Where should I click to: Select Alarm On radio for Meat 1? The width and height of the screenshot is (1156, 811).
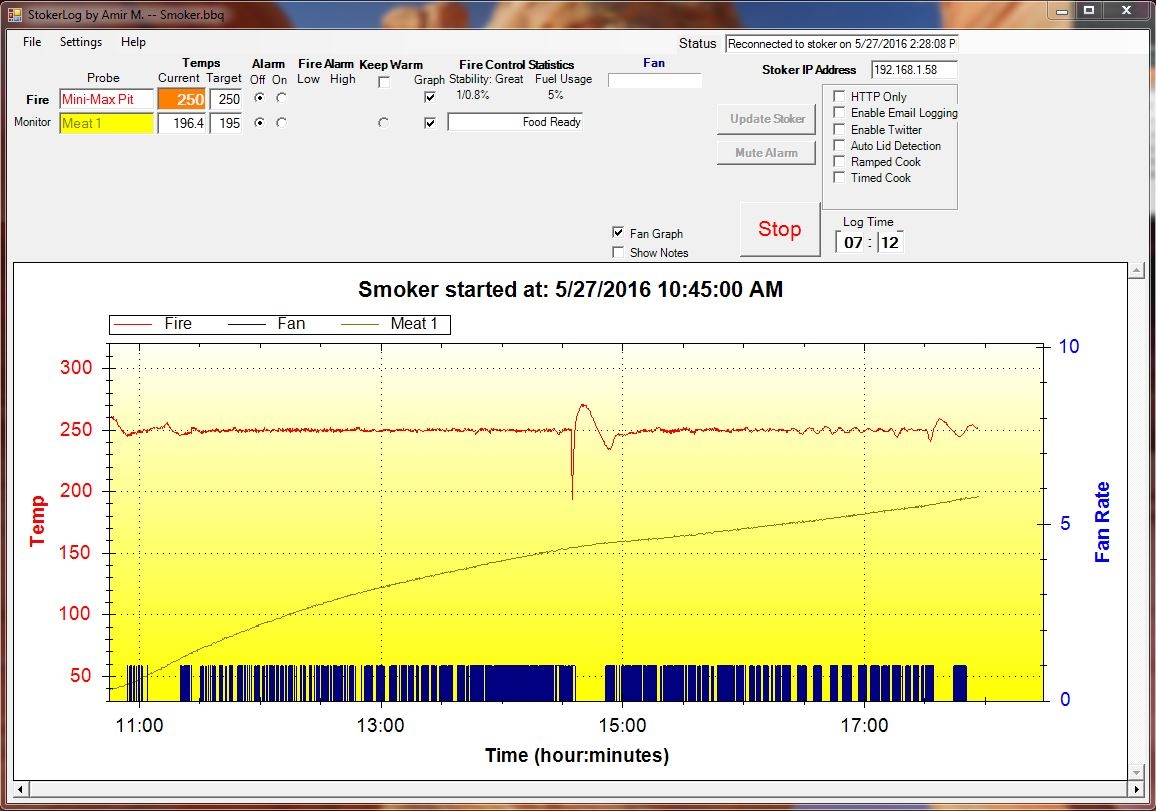[x=281, y=122]
